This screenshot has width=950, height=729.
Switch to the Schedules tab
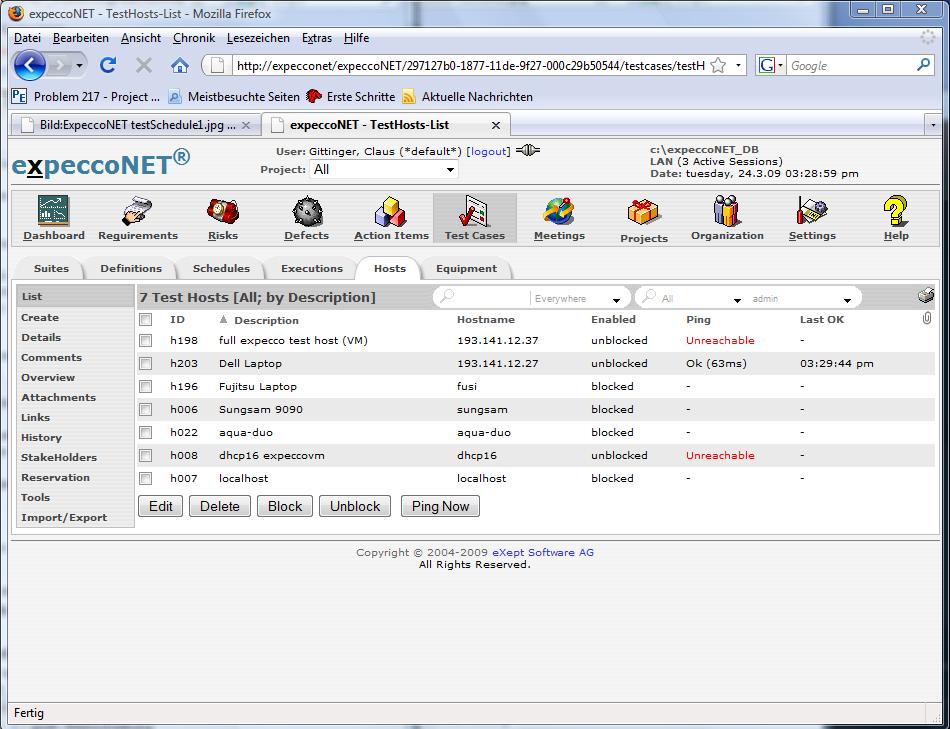click(221, 269)
